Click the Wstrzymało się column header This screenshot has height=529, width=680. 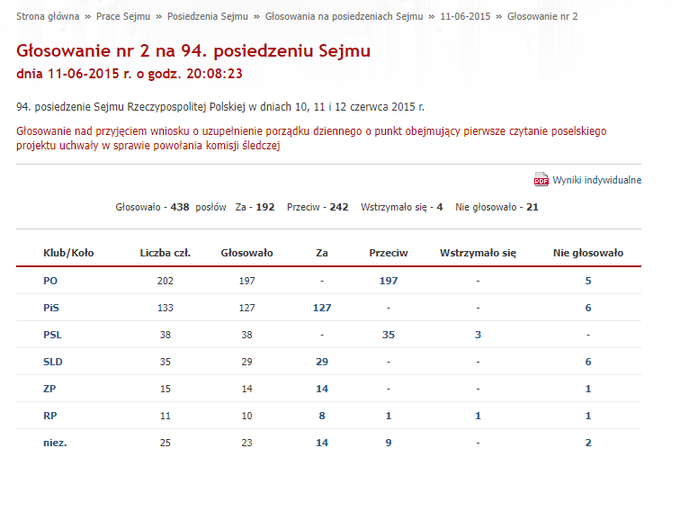coord(478,253)
